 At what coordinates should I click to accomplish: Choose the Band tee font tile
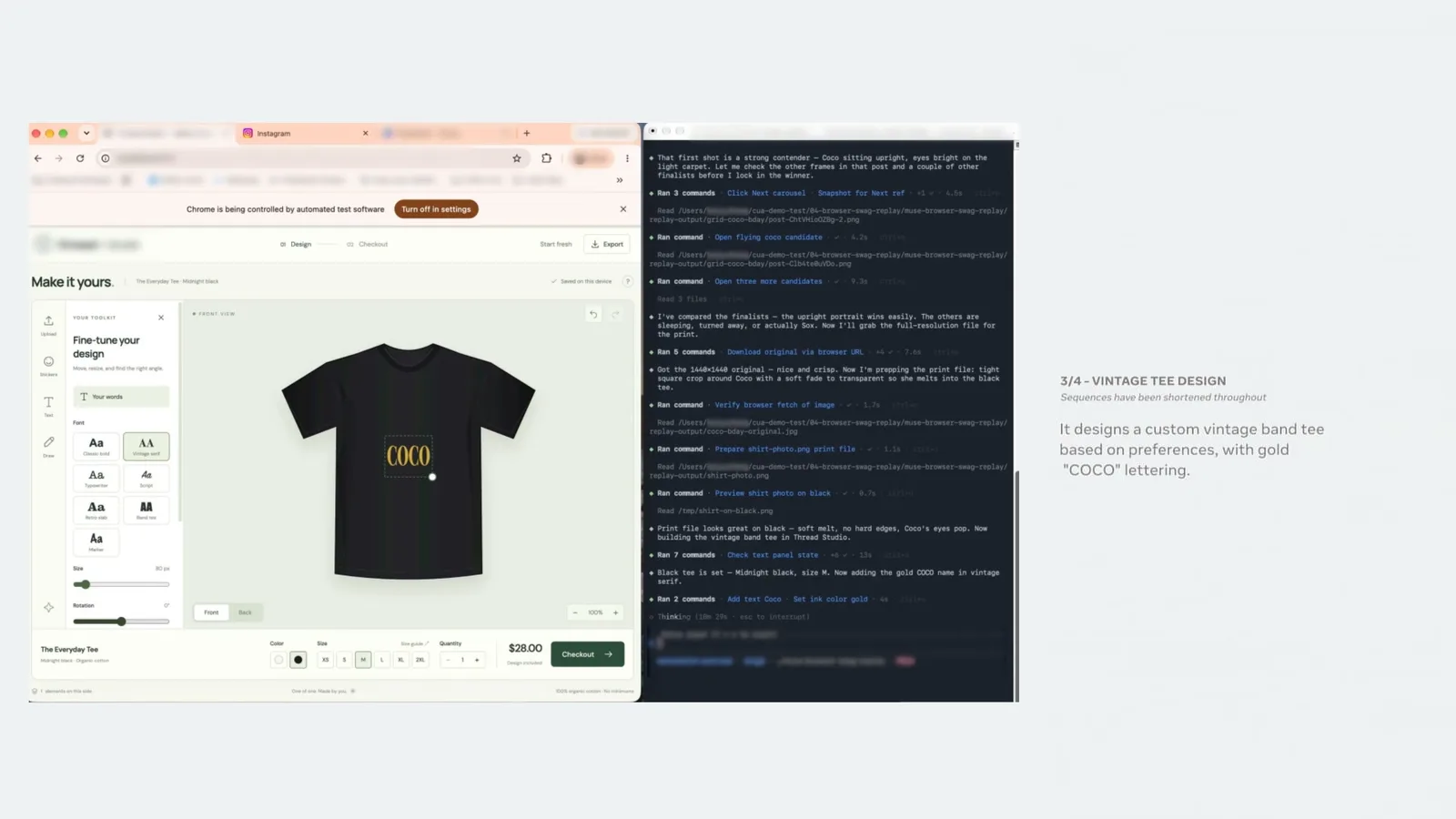(x=146, y=510)
